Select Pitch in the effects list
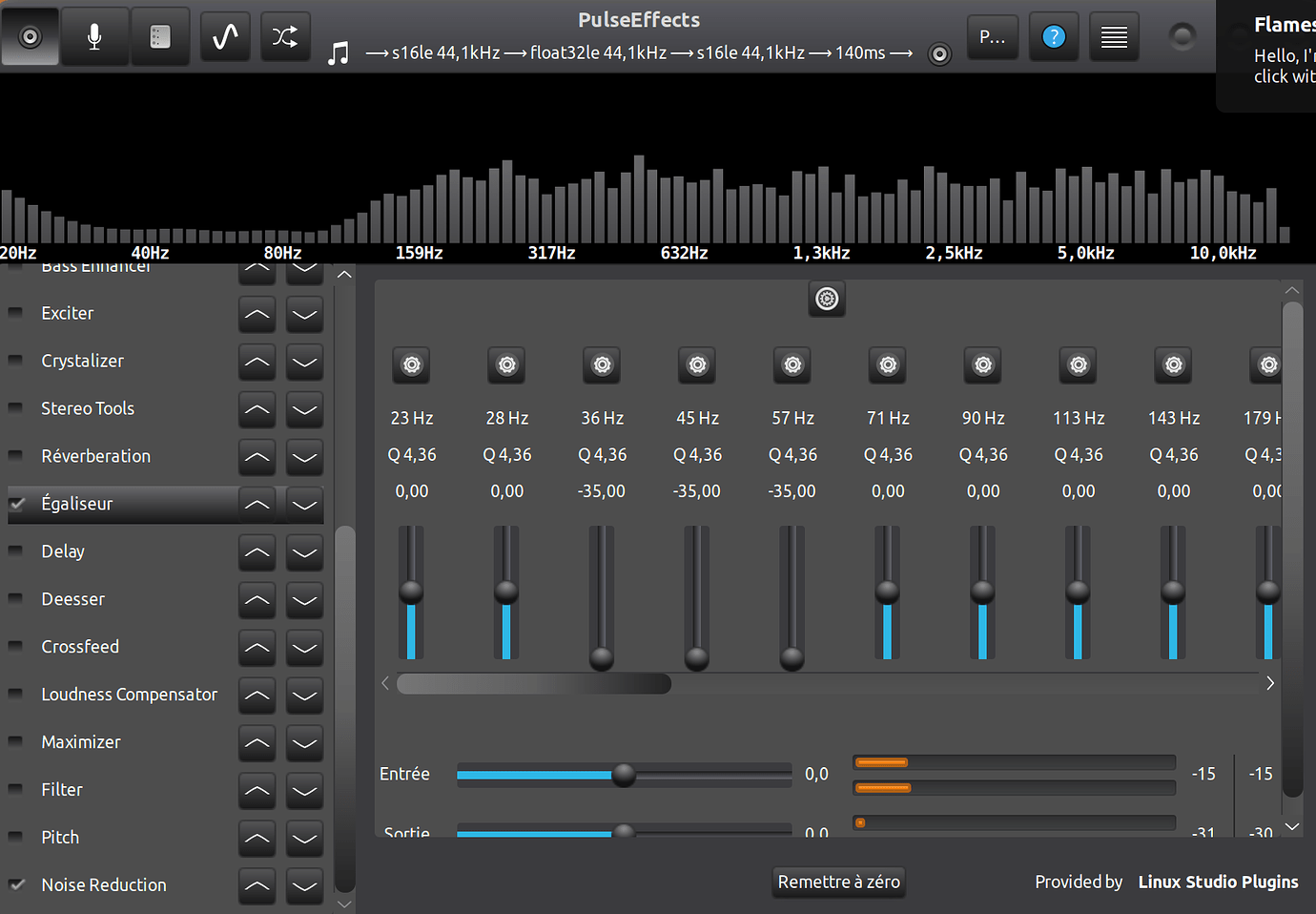1316x914 pixels. [60, 838]
